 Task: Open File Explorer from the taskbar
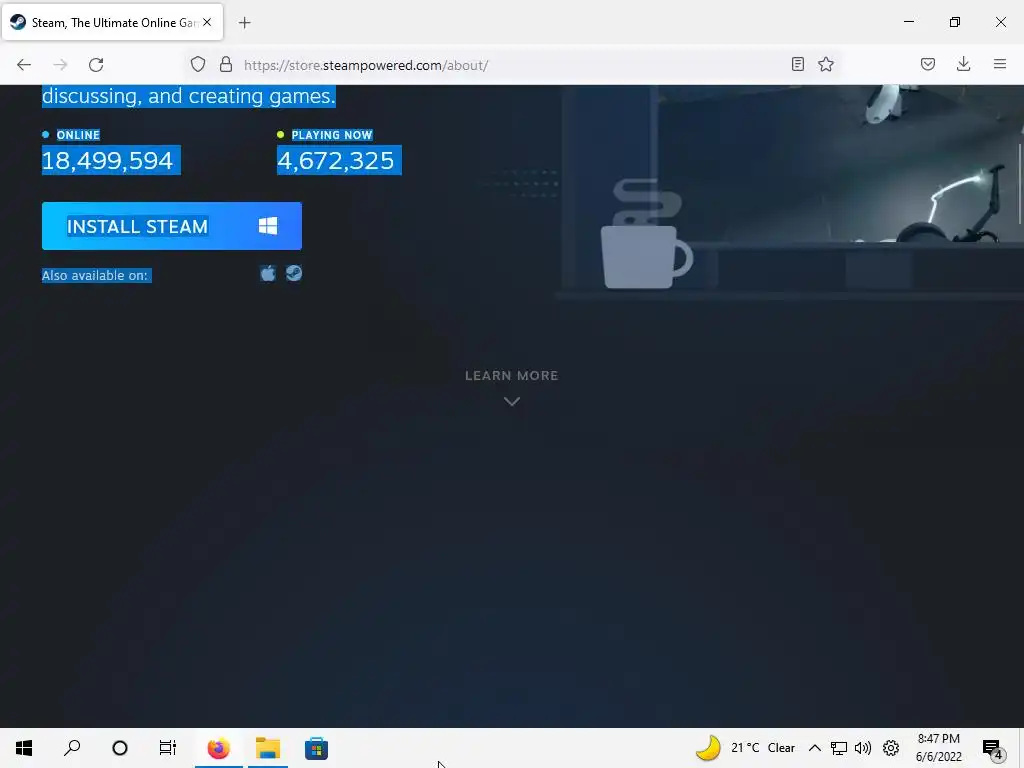point(268,748)
